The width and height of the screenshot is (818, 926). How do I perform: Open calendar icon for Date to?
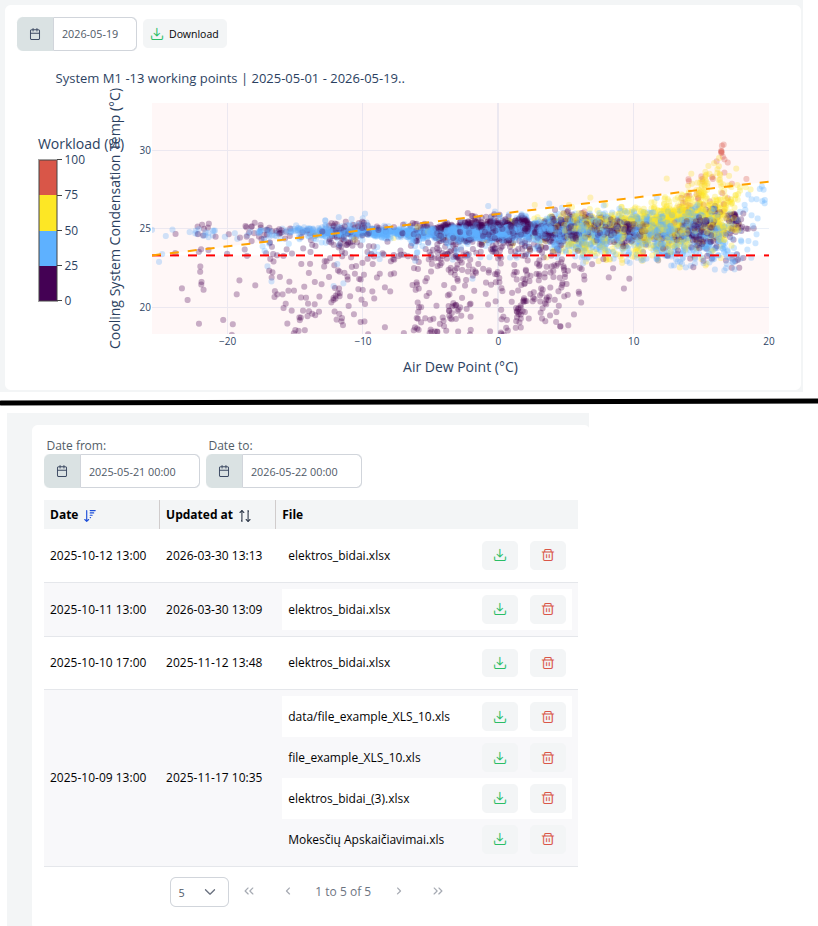click(224, 471)
